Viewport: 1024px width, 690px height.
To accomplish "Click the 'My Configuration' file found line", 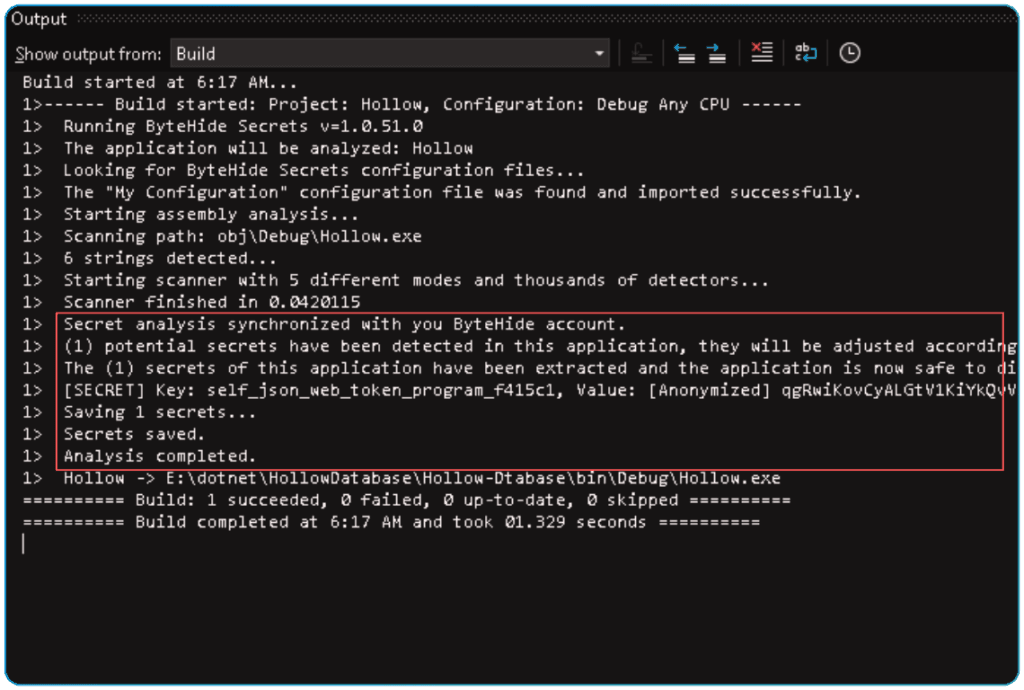I will (x=462, y=193).
